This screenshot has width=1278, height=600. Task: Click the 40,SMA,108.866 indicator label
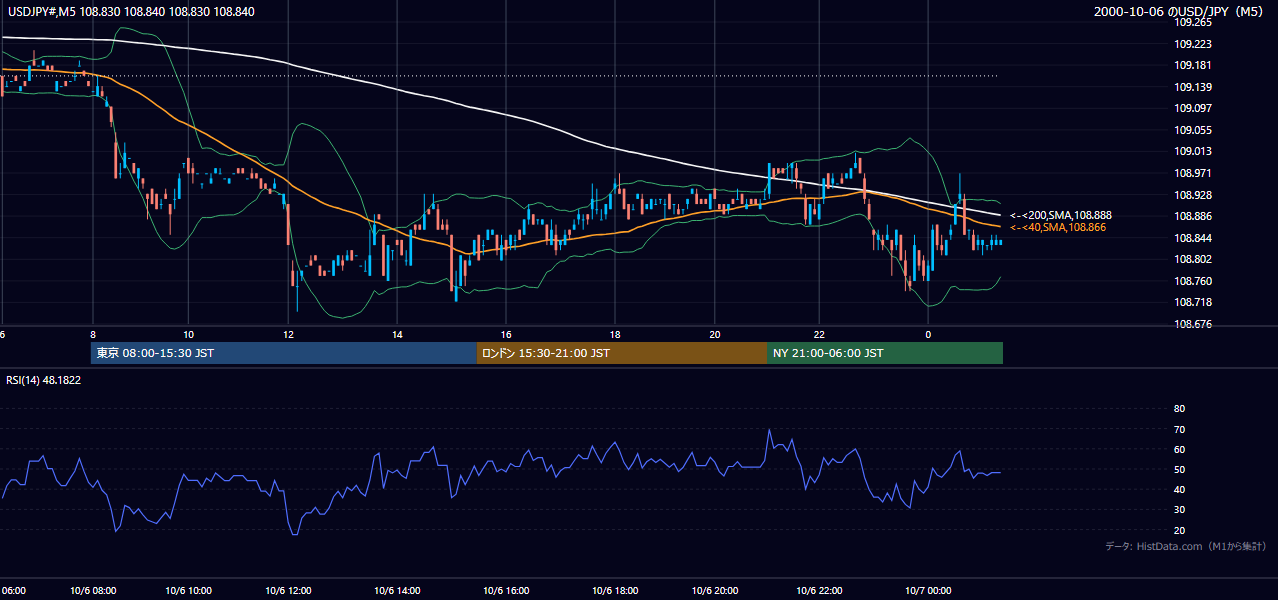[1058, 228]
